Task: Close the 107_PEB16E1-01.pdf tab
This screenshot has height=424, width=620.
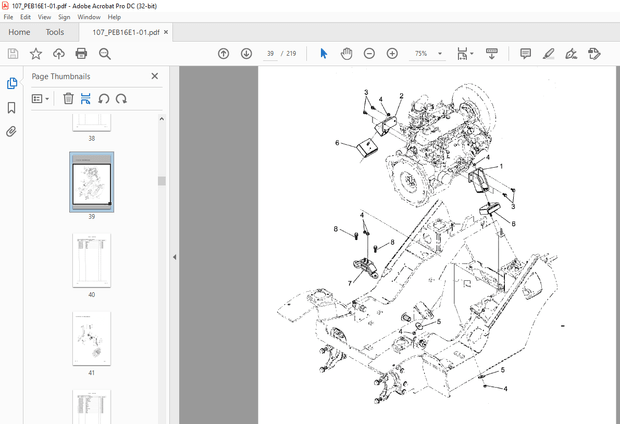Action: 166,32
